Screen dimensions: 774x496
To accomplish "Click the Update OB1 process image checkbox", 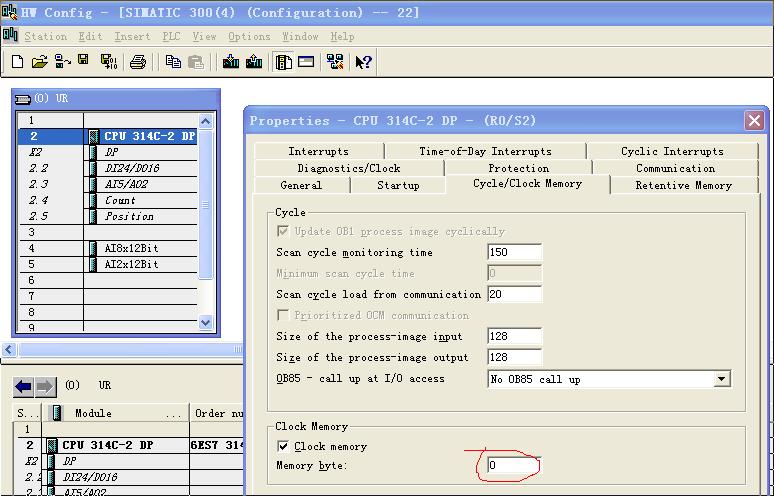I will click(x=283, y=231).
